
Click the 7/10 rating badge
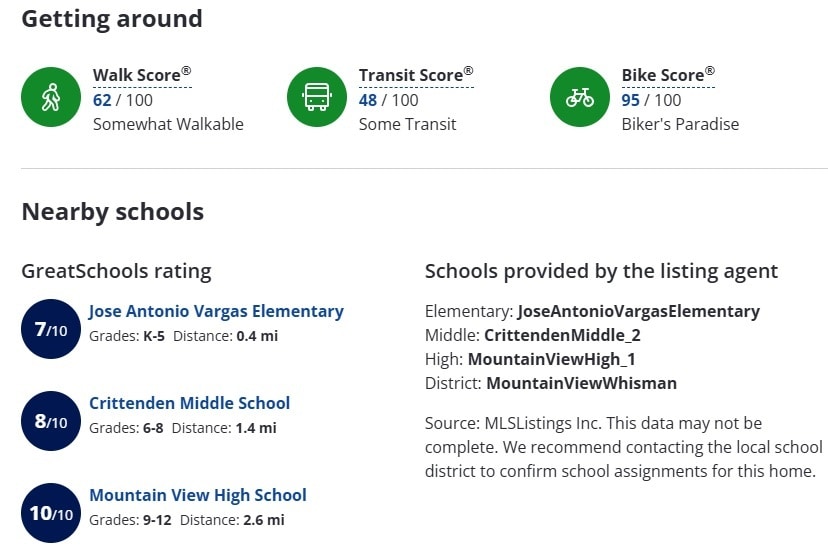(x=51, y=329)
